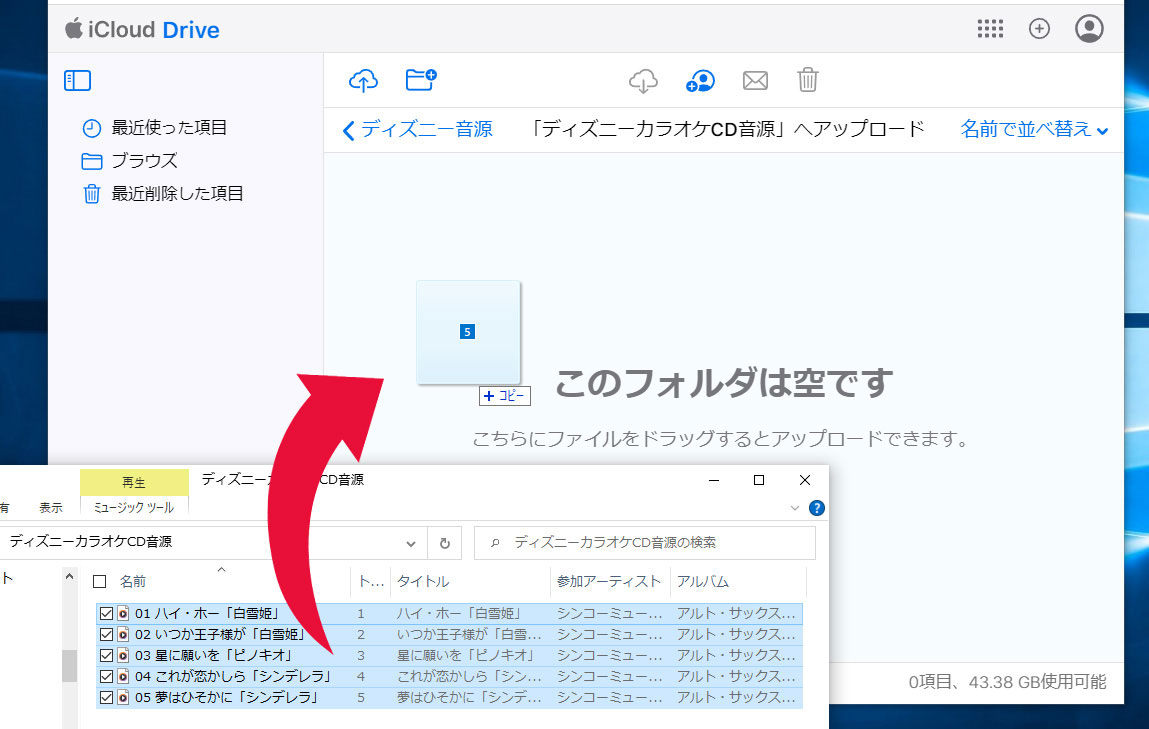Click artist cell in row 02
The height and width of the screenshot is (729, 1149).
point(609,634)
